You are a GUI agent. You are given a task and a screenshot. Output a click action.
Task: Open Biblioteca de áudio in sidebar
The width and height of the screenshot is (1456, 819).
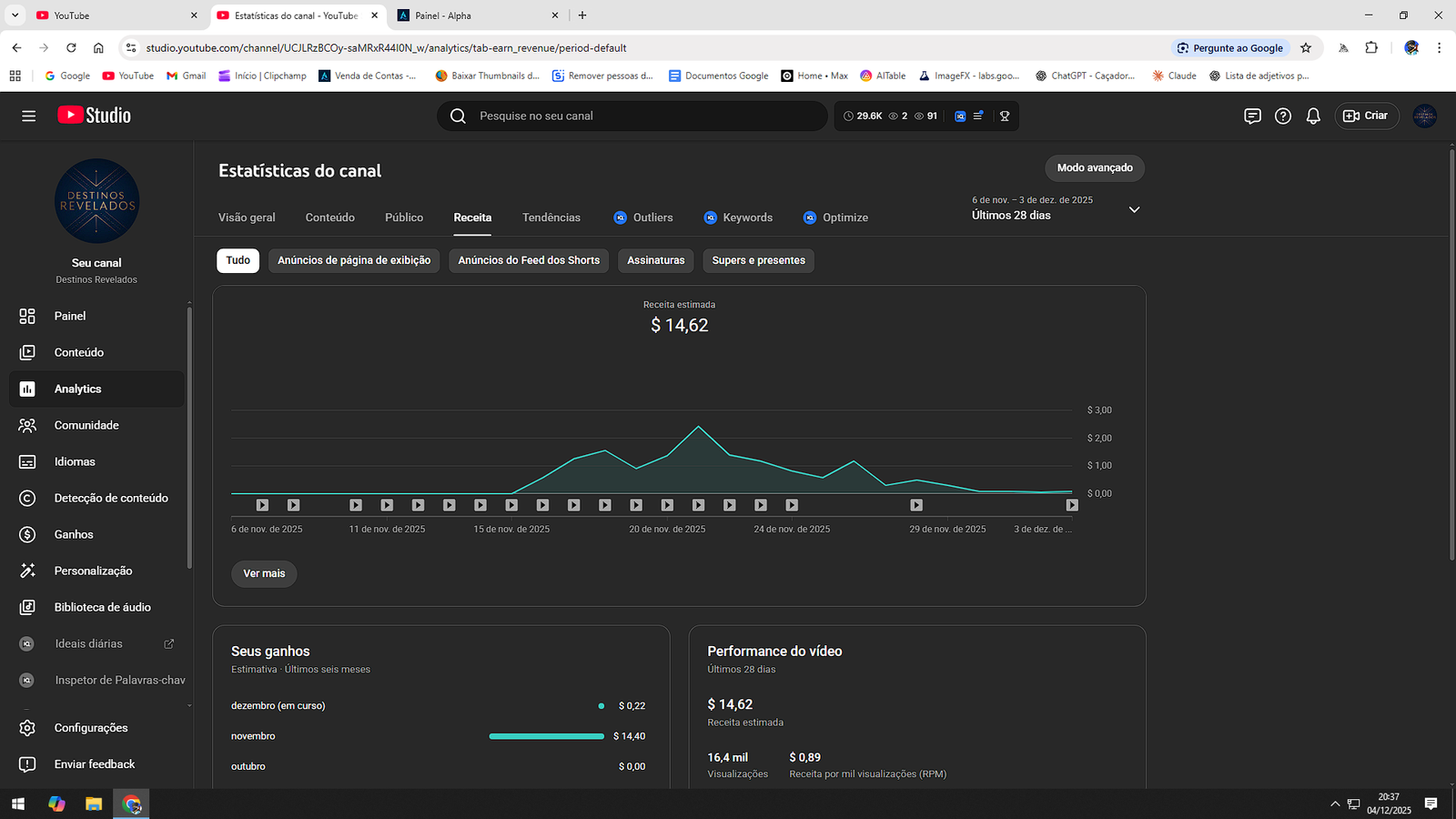click(102, 607)
